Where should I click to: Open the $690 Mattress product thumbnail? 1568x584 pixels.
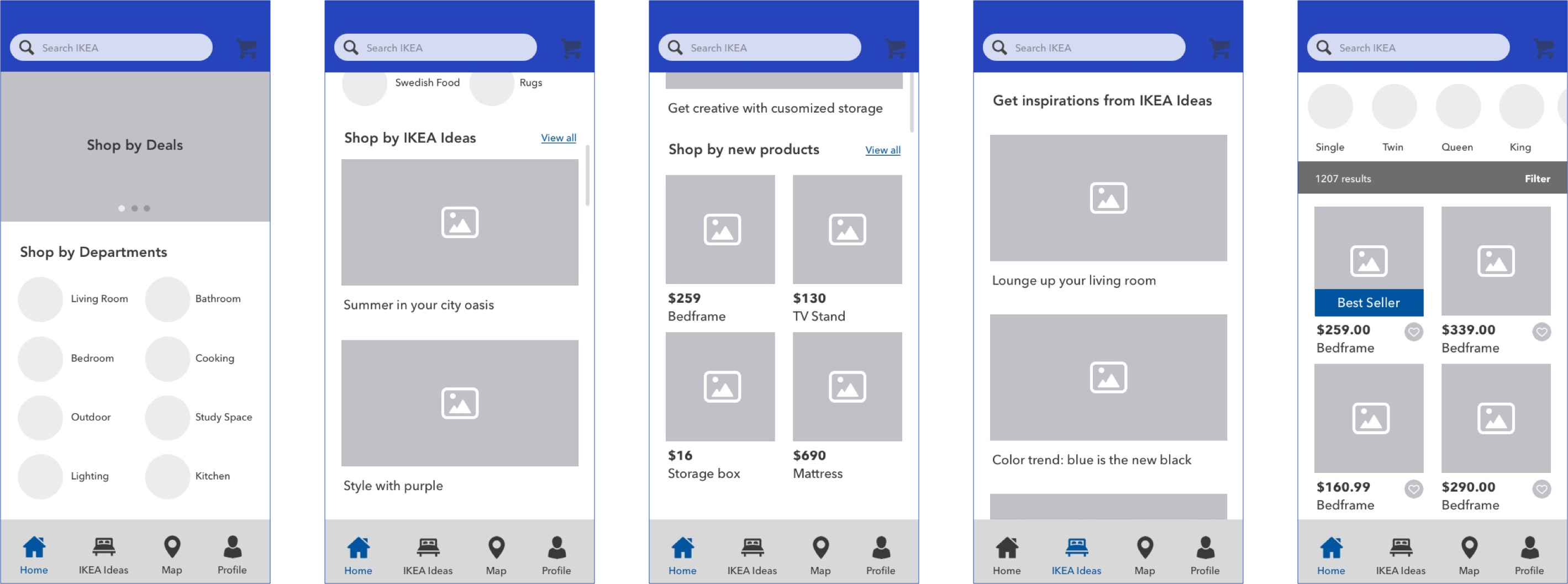846,387
